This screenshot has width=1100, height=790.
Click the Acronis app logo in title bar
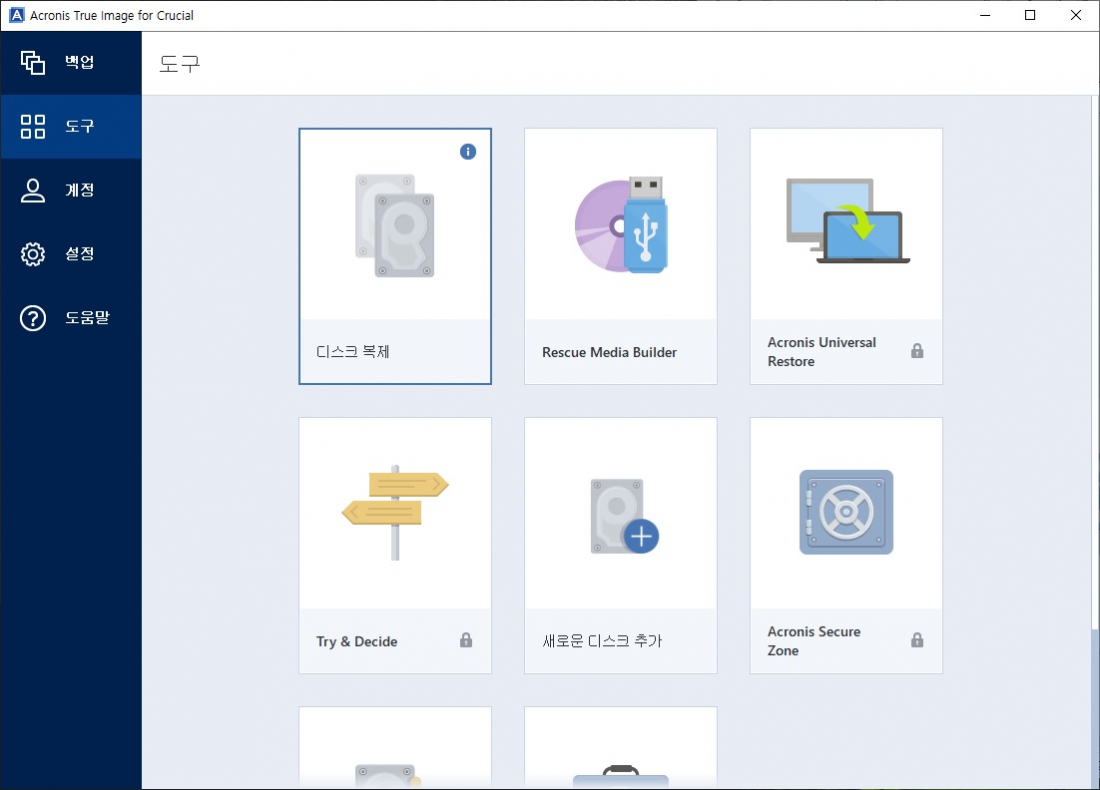point(15,15)
